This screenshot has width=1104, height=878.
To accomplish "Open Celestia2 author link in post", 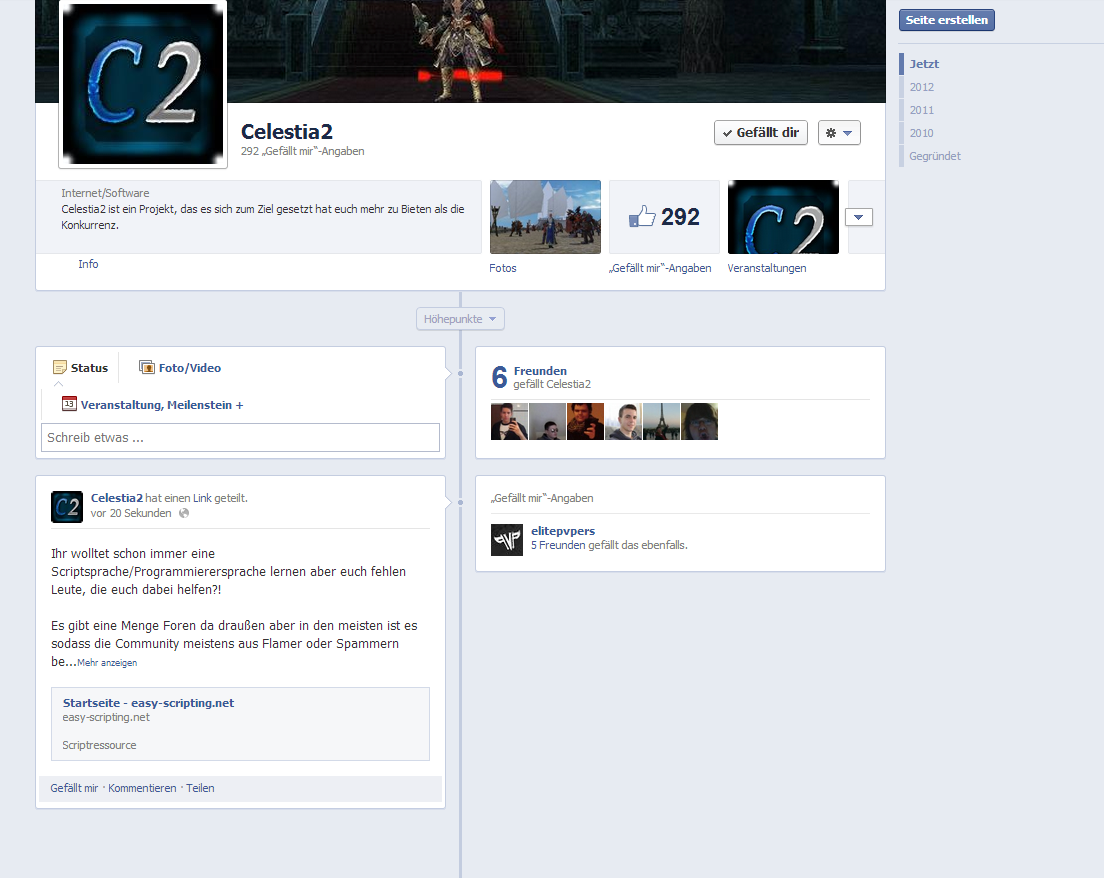I will click(117, 498).
